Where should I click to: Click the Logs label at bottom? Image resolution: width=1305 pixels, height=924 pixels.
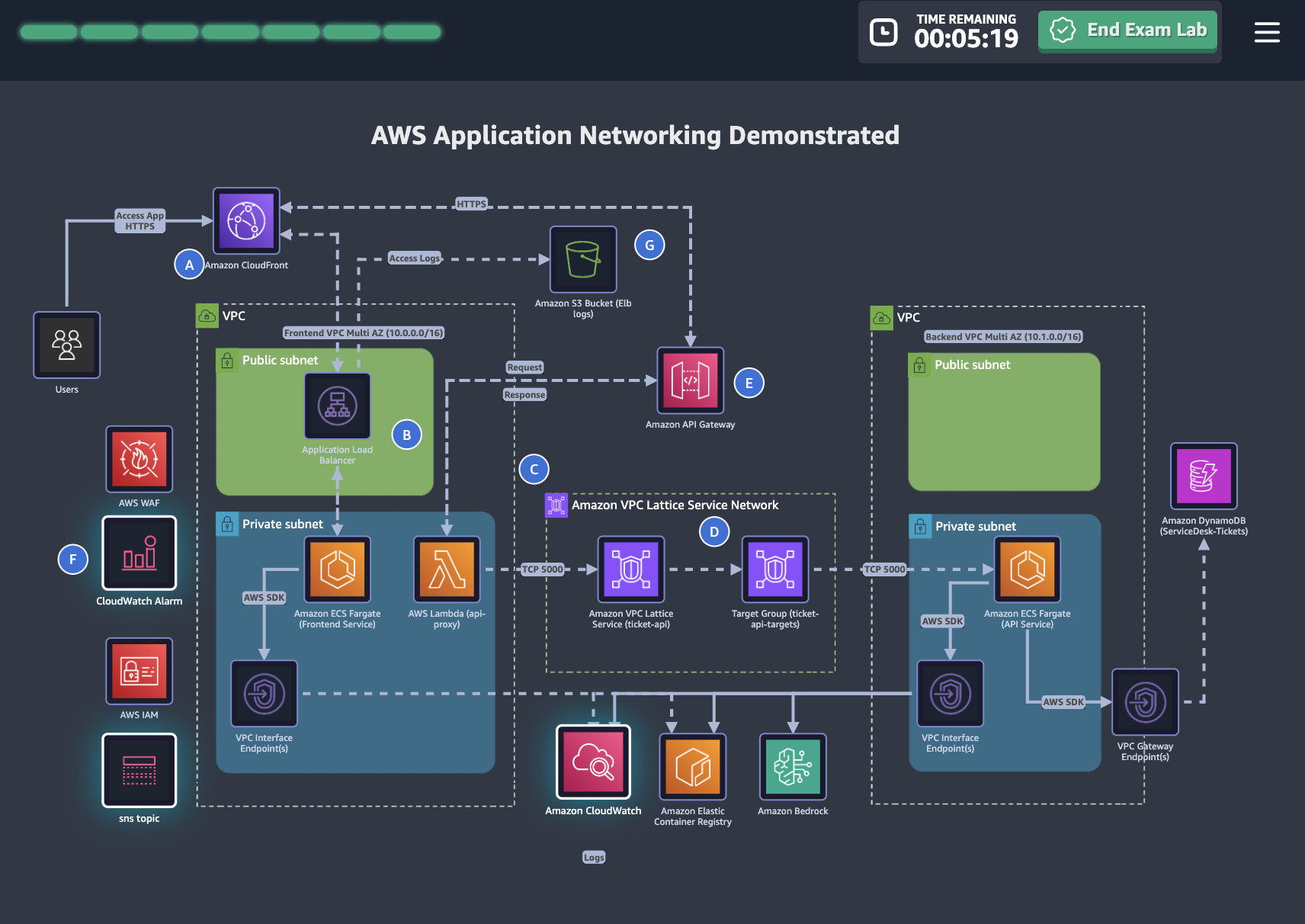click(x=594, y=858)
